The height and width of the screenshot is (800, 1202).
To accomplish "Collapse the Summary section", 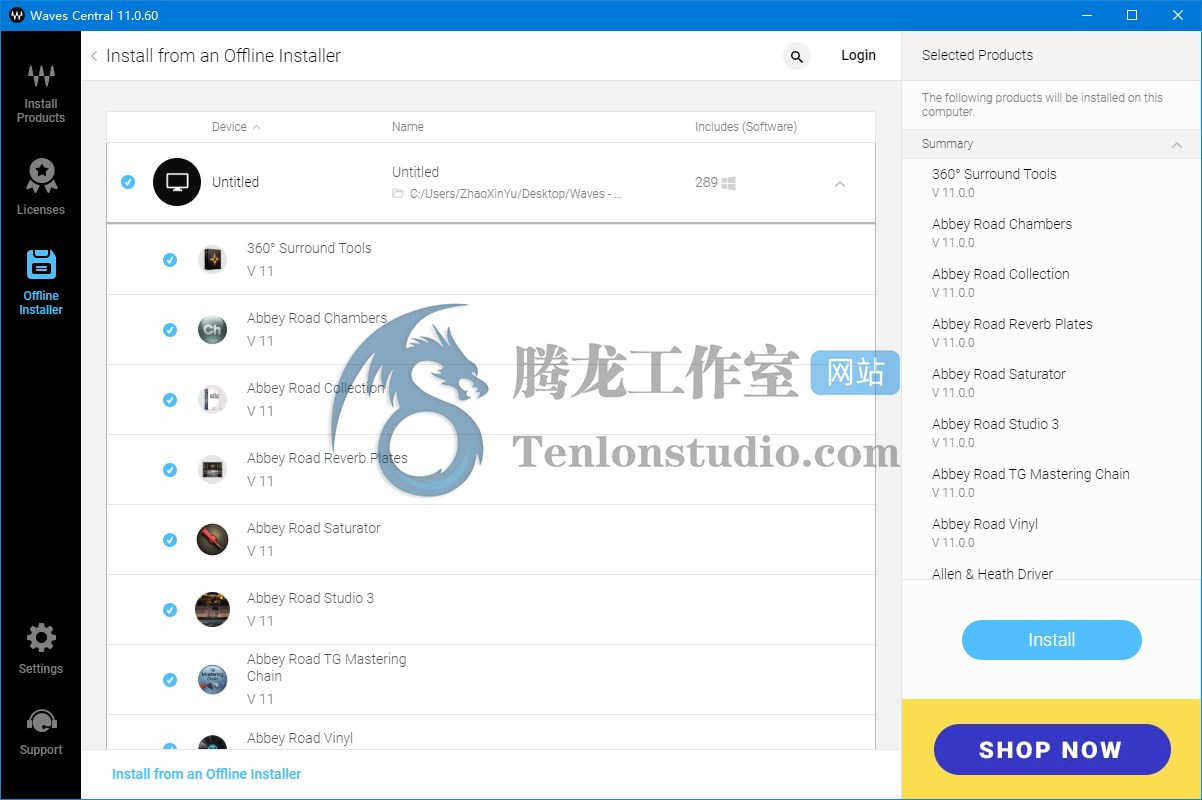I will pos(1177,145).
